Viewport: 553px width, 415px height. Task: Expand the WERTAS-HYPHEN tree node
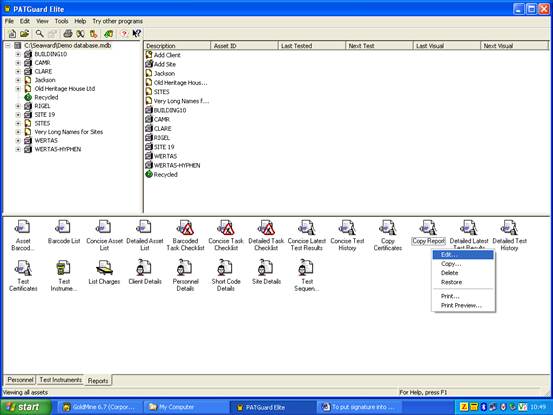[x=18, y=149]
